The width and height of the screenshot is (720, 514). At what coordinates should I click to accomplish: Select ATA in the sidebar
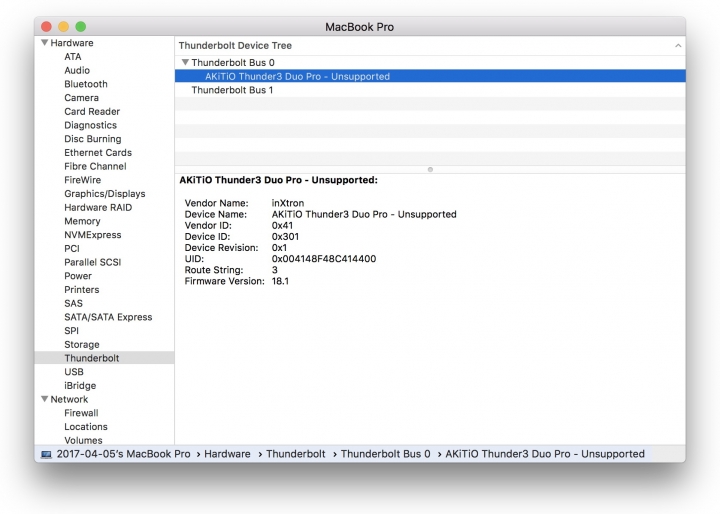pyautogui.click(x=73, y=56)
